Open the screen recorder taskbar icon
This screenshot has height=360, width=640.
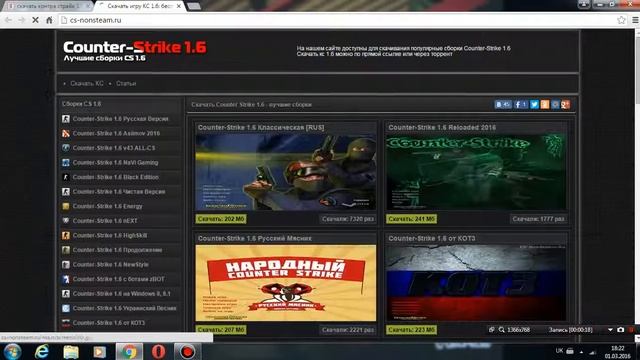click(187, 351)
